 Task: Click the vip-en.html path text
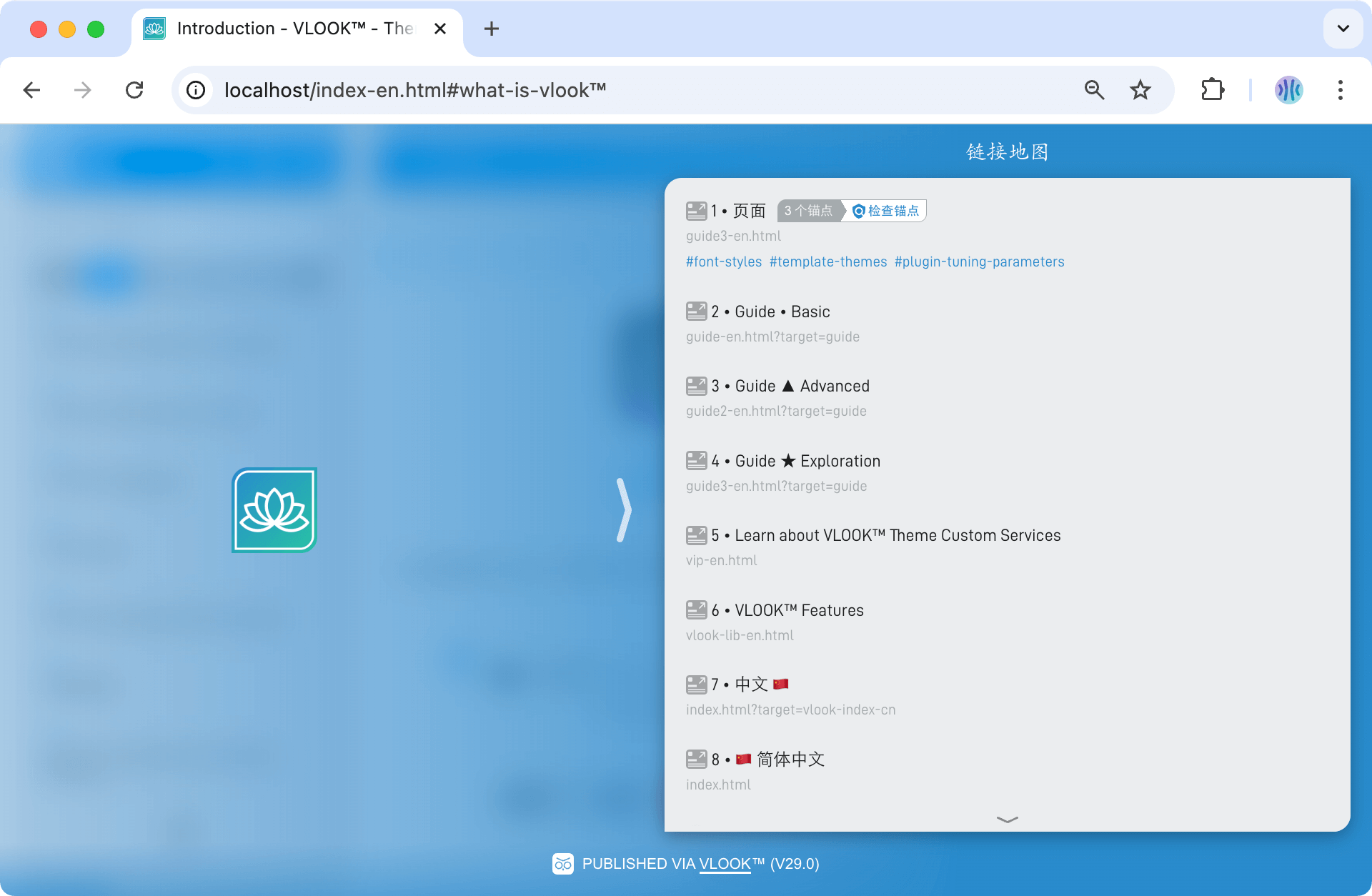pyautogui.click(x=721, y=560)
